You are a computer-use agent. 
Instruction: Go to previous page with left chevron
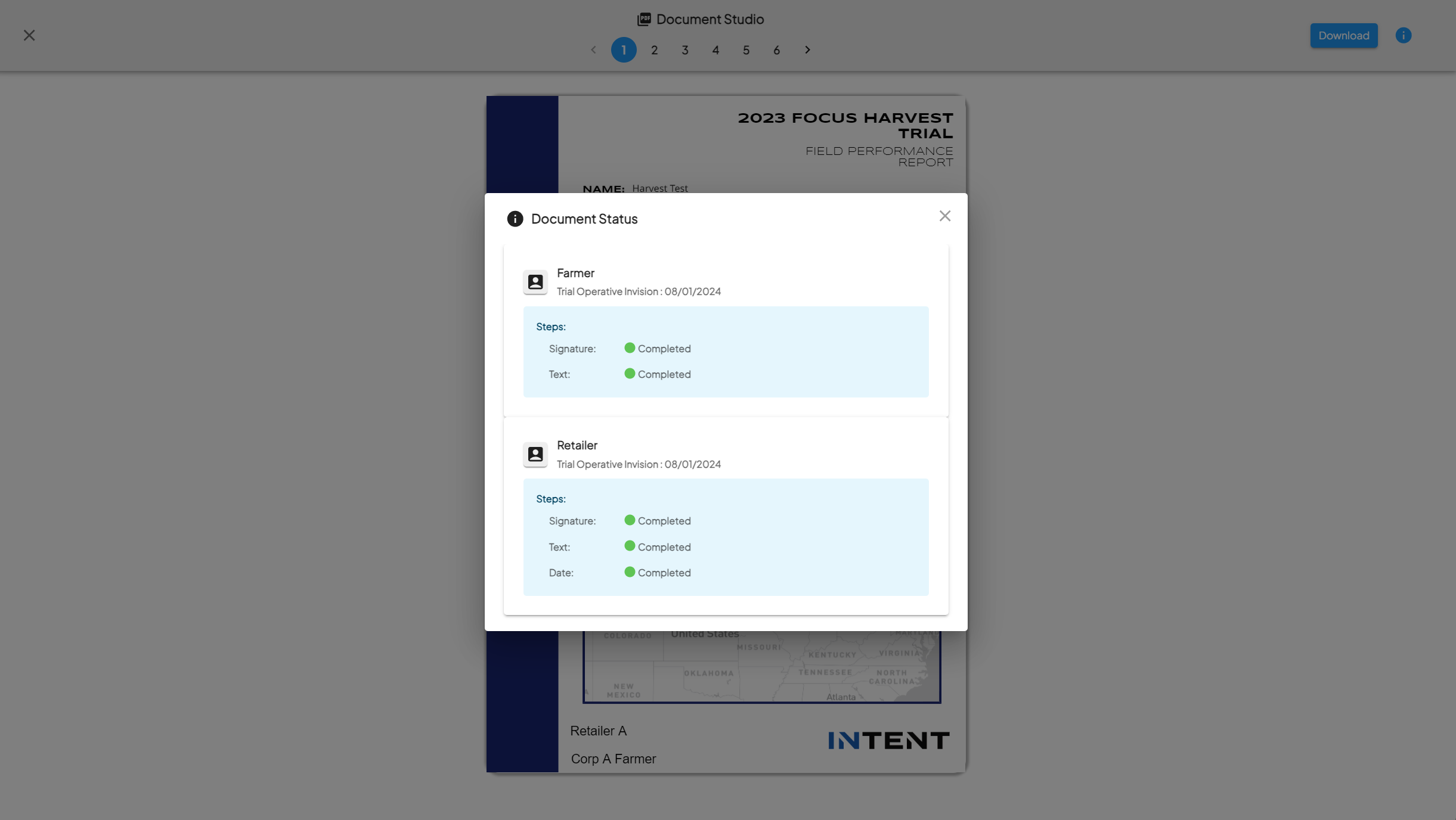tap(593, 50)
